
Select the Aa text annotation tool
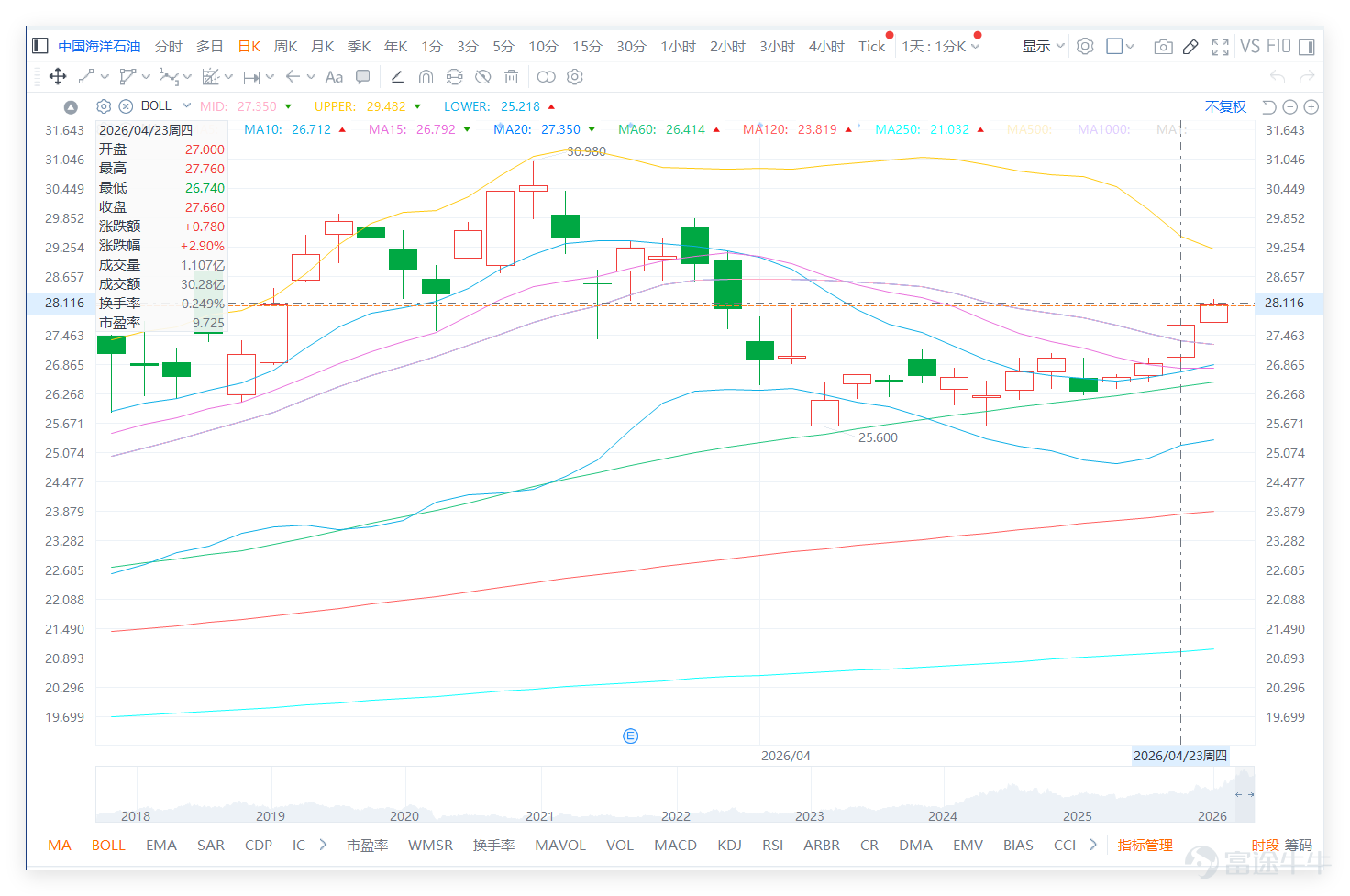point(334,77)
